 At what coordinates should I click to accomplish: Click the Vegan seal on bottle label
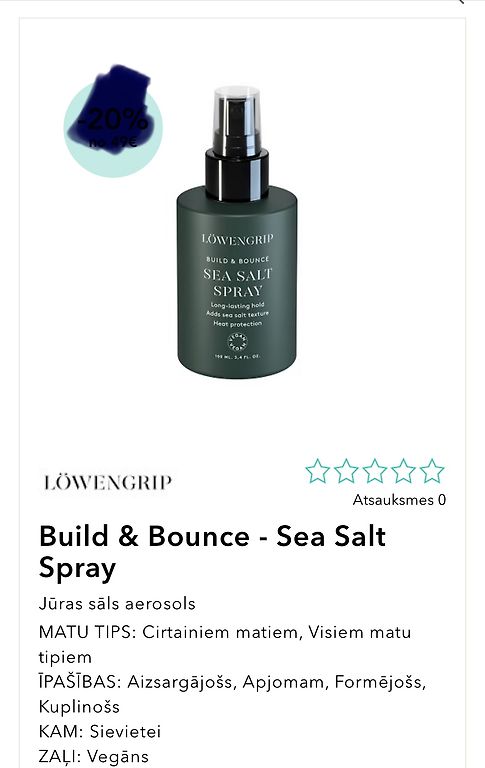point(237,342)
